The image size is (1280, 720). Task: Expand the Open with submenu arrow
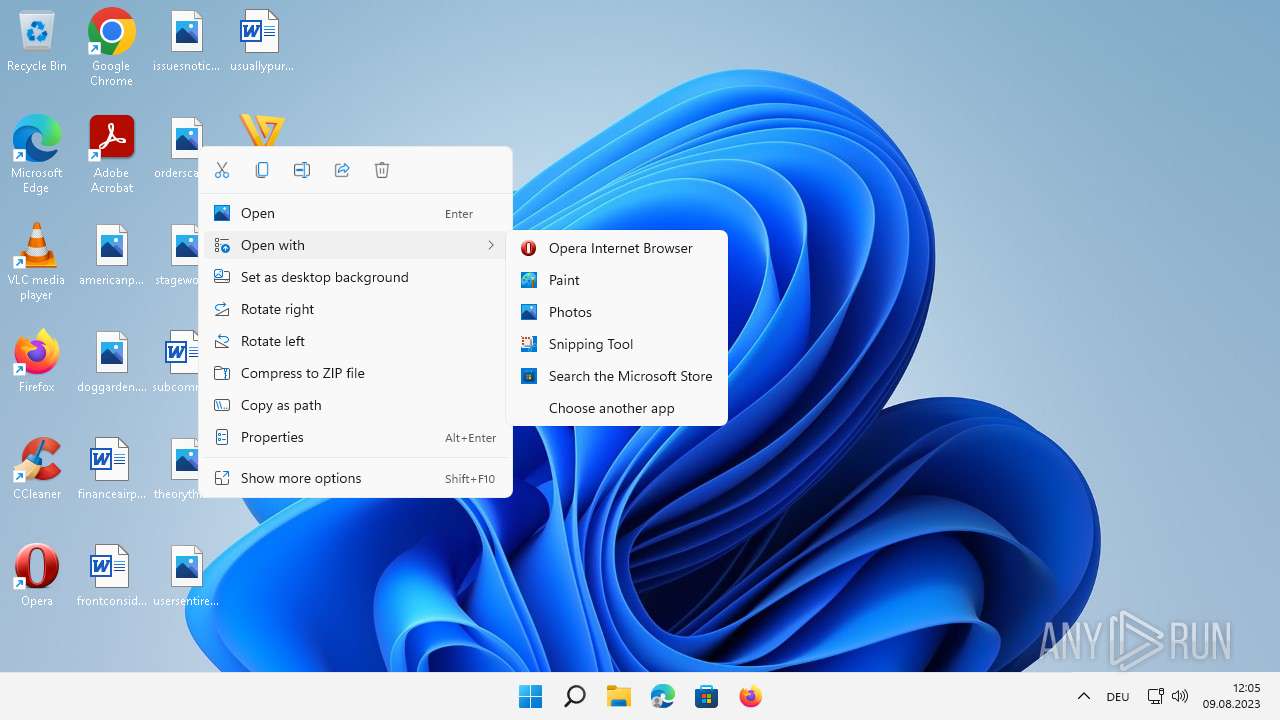[x=491, y=245]
